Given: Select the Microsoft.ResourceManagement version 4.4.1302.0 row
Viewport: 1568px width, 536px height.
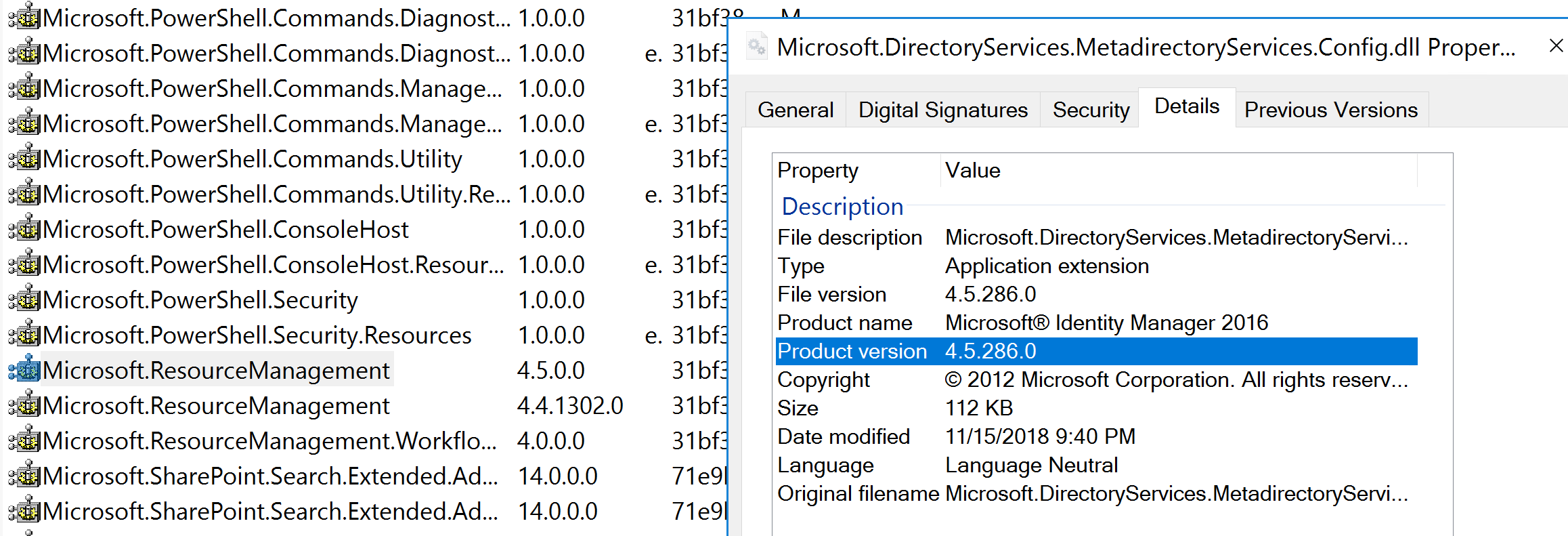Looking at the screenshot, I should point(217,406).
